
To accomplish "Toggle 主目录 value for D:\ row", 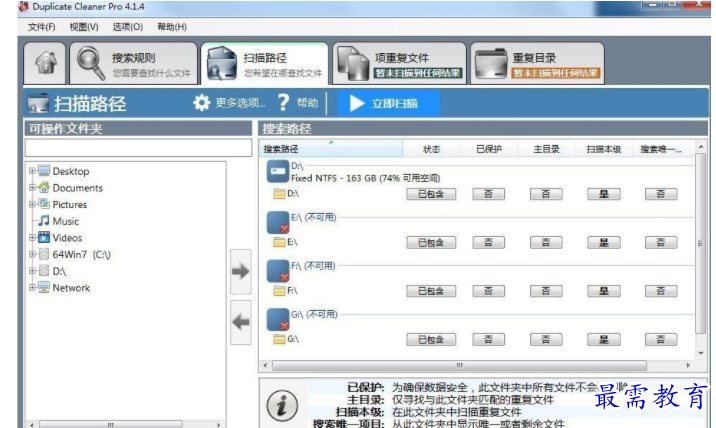I will click(x=546, y=194).
